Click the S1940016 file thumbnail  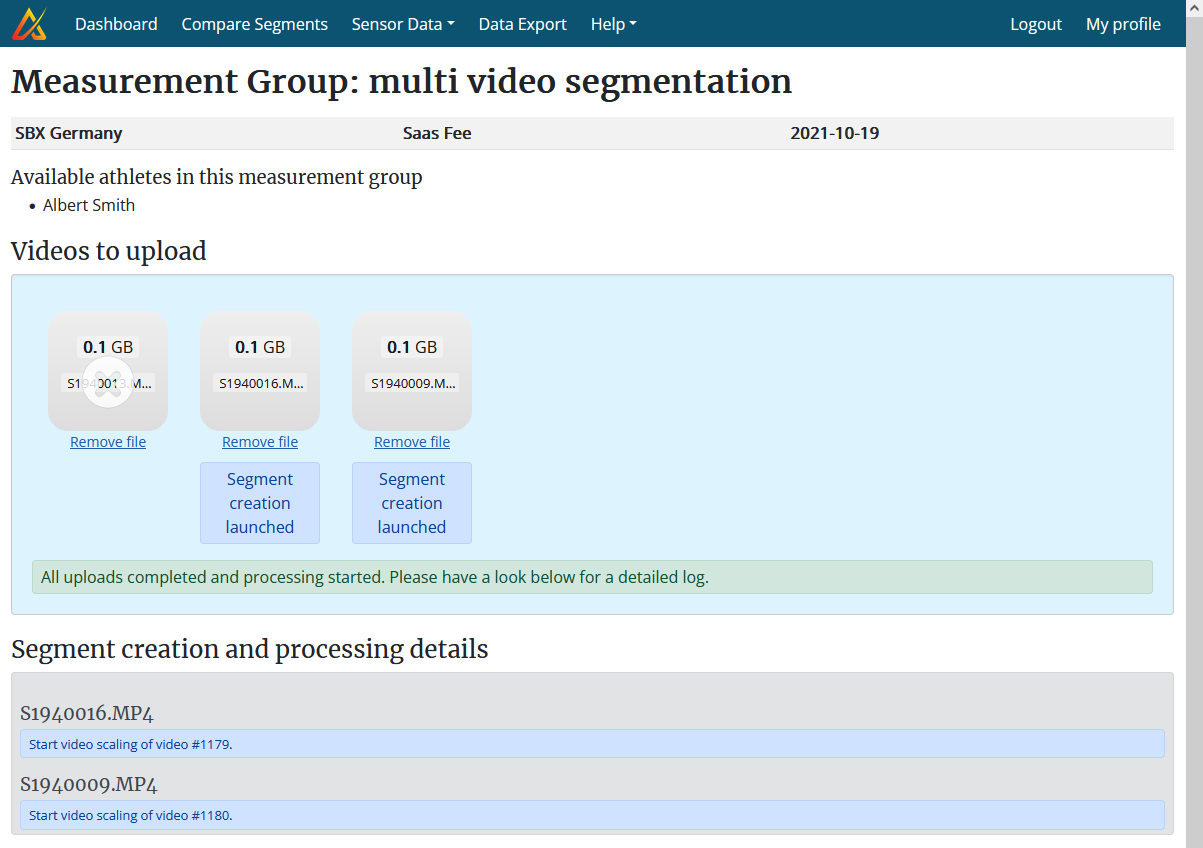(260, 371)
